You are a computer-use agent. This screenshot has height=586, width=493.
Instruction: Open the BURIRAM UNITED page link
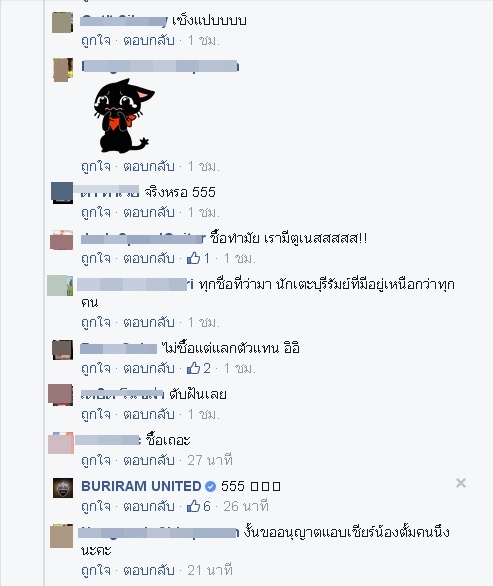pyautogui.click(x=141, y=486)
